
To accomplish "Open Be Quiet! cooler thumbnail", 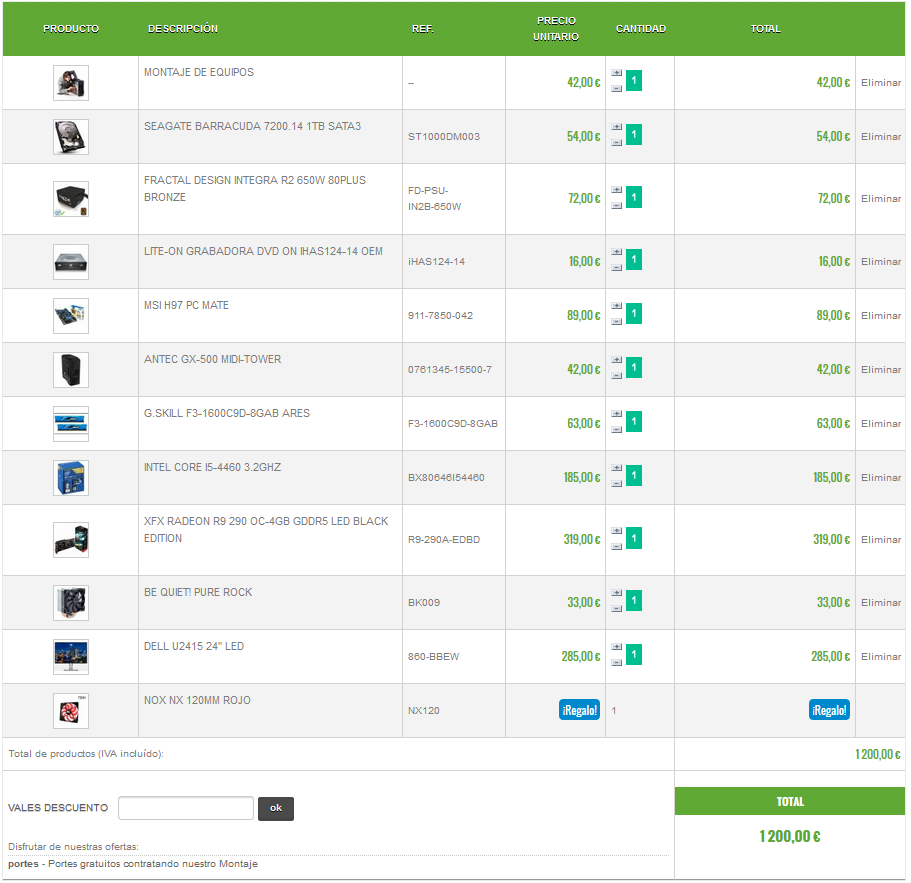I will [71, 603].
